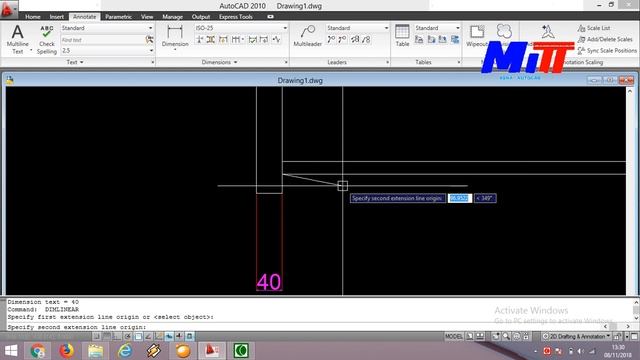640x360 pixels.
Task: Open the AutoCAD application menu button
Action: [9, 9]
